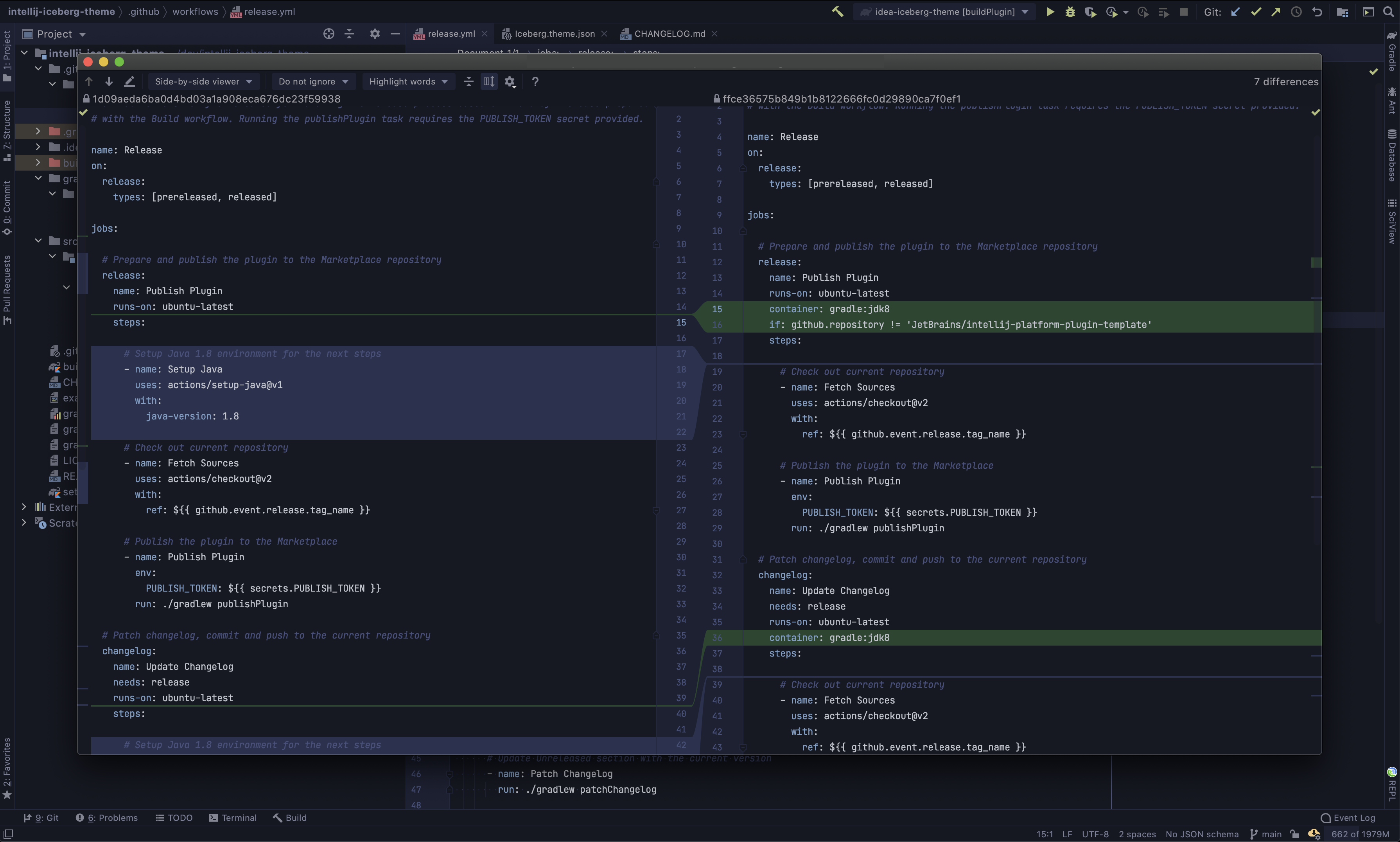Run the idea-iceberg-theme buildPlugin configuration
The height and width of the screenshot is (842, 1400).
[1050, 11]
